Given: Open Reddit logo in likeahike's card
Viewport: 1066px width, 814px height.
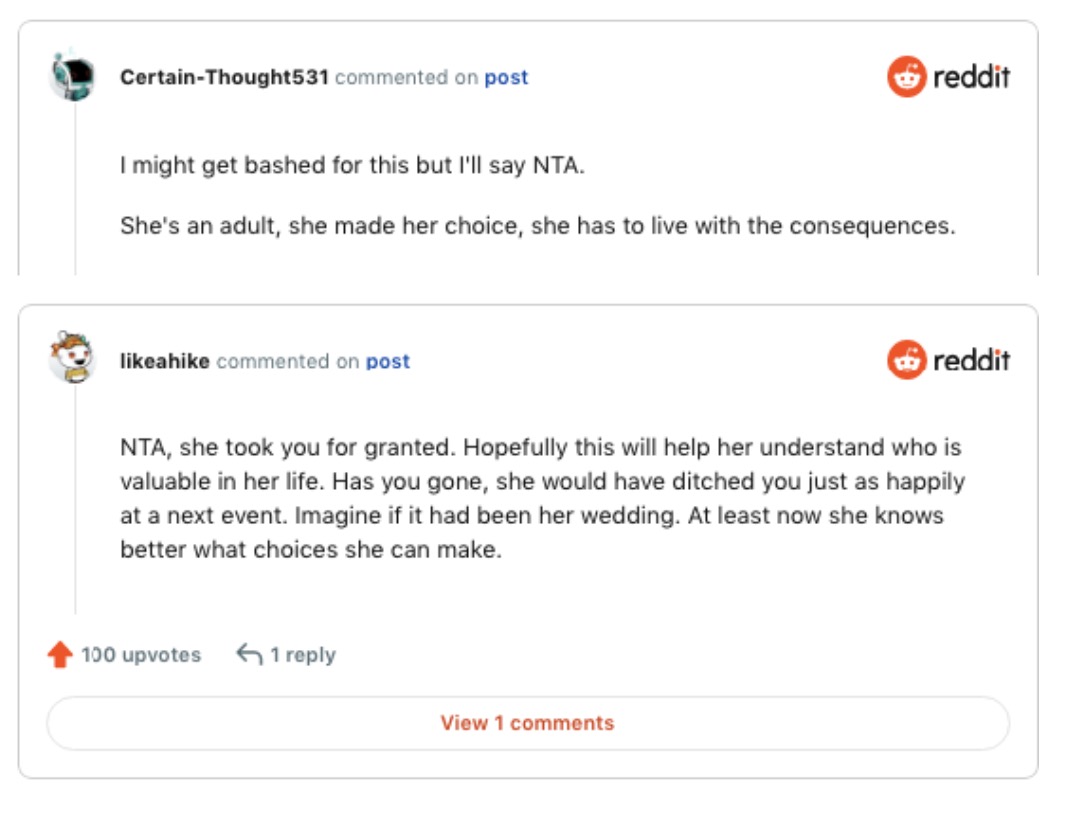Looking at the screenshot, I should (x=948, y=360).
